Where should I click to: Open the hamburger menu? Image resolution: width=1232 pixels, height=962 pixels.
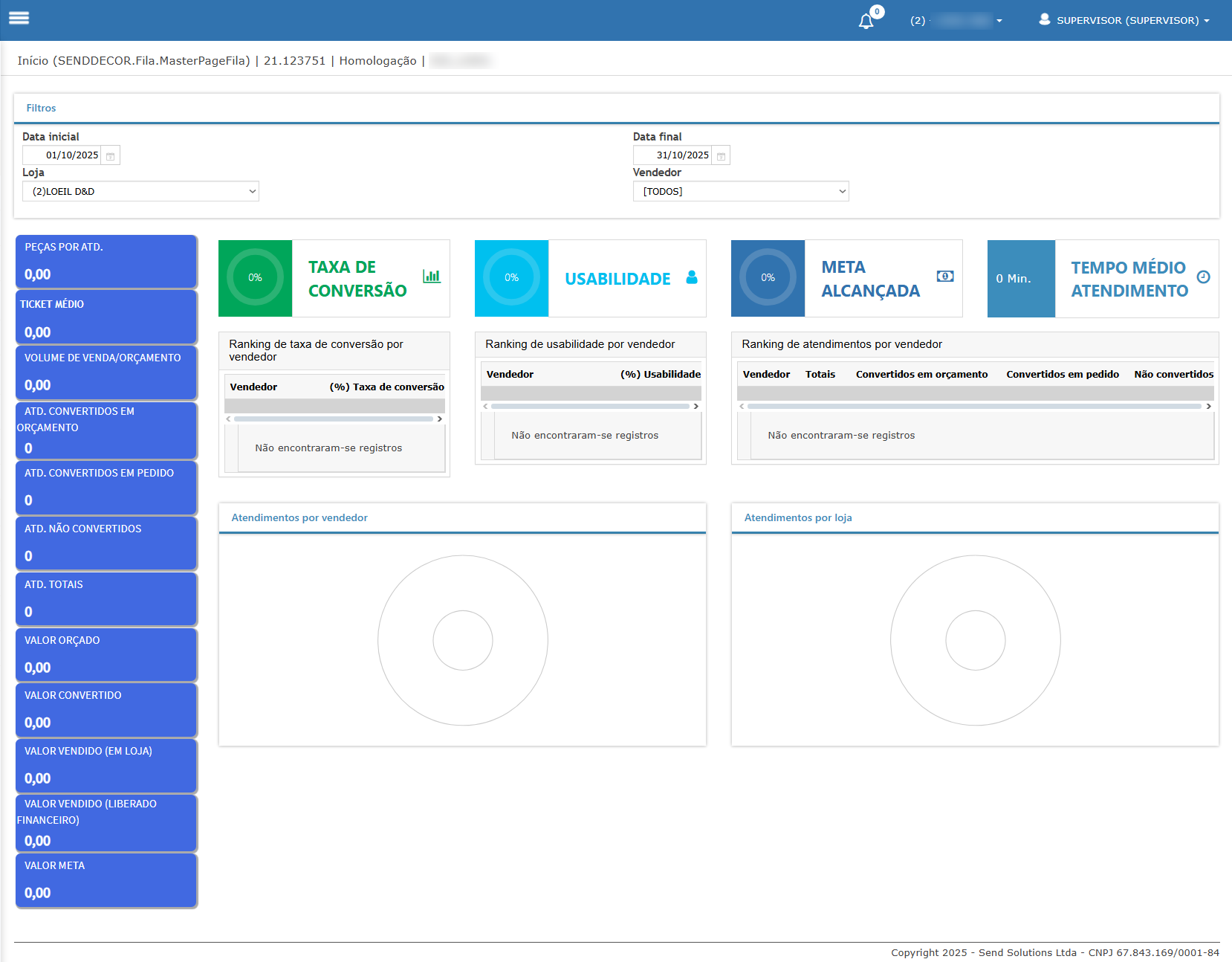click(19, 18)
